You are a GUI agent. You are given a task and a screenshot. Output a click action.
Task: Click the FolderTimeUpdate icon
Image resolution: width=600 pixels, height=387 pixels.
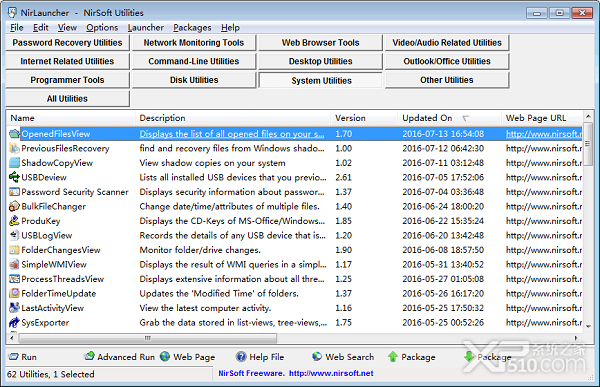[14, 294]
